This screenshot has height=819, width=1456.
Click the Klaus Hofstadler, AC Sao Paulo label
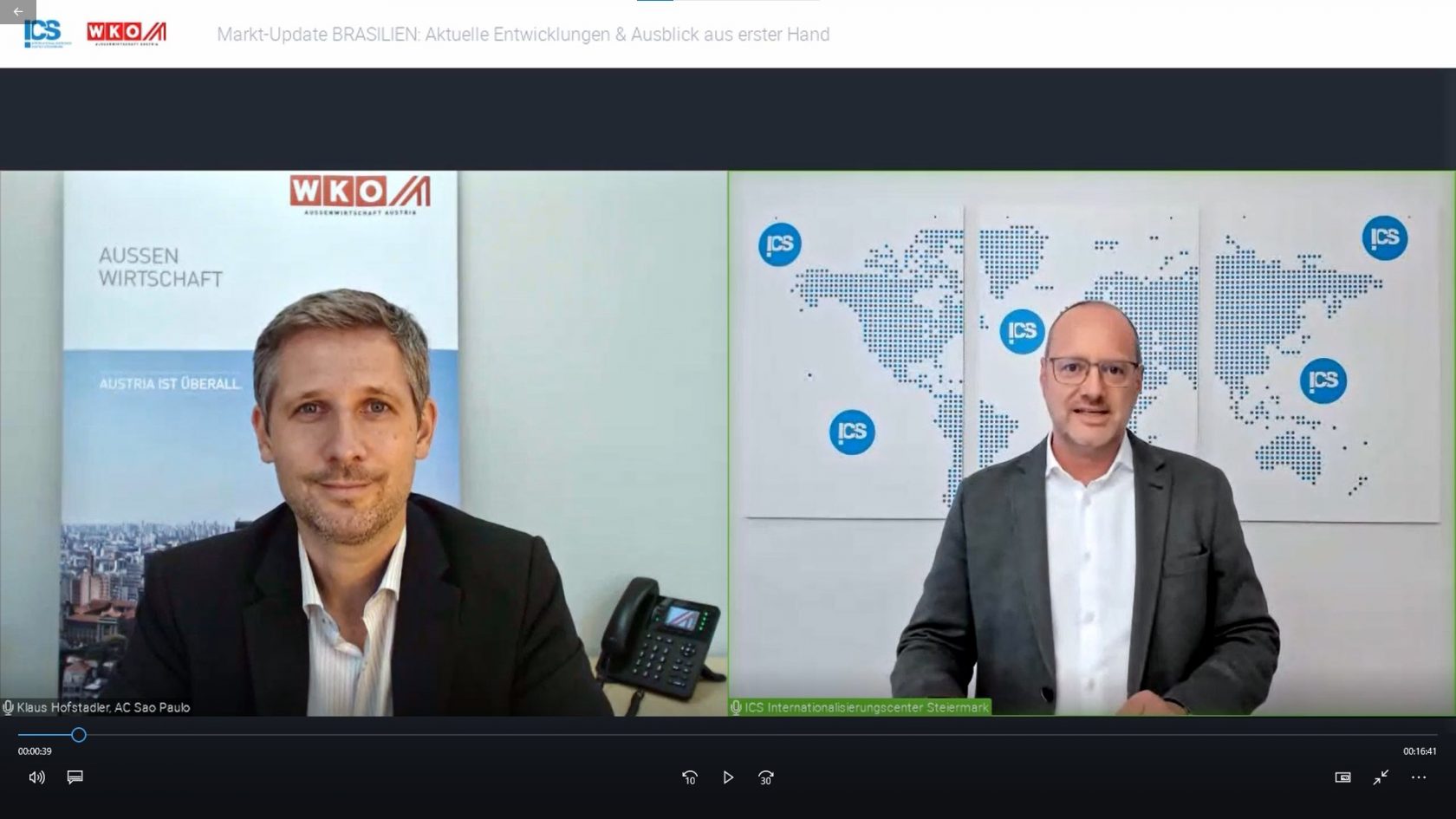point(103,707)
